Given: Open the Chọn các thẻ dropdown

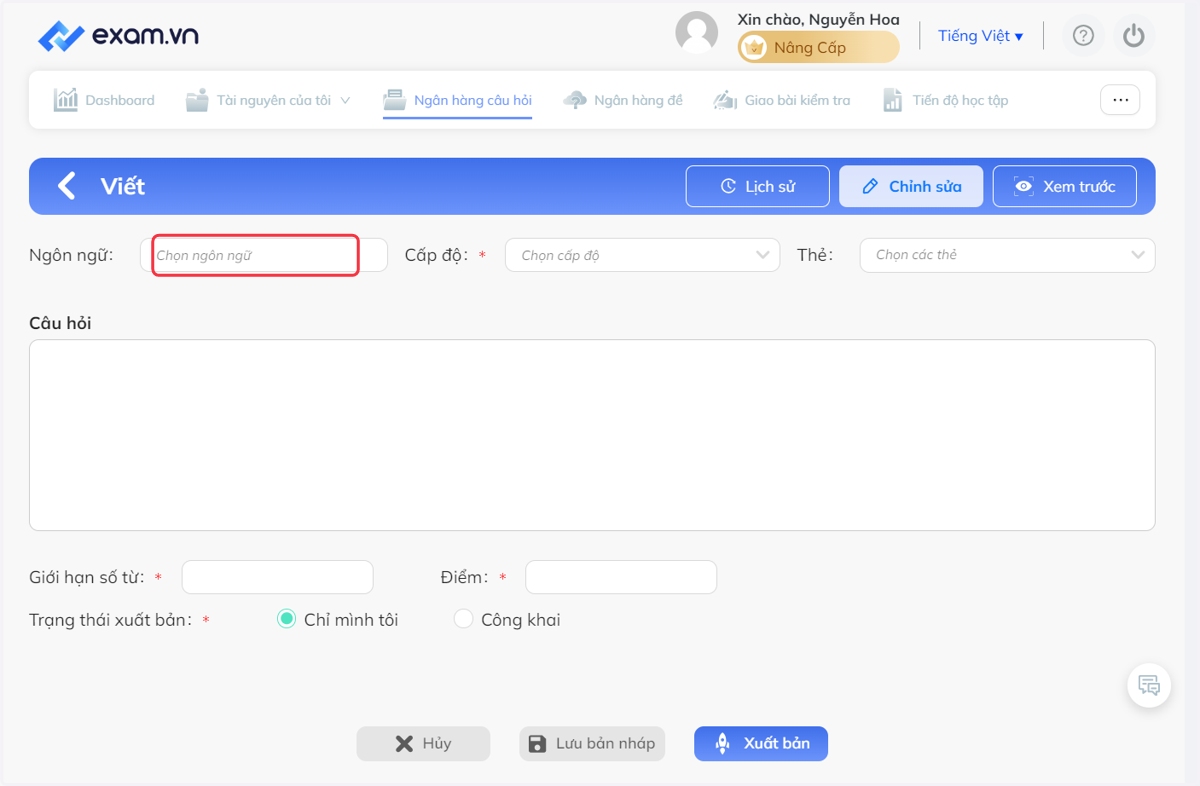Looking at the screenshot, I should click(x=1007, y=255).
